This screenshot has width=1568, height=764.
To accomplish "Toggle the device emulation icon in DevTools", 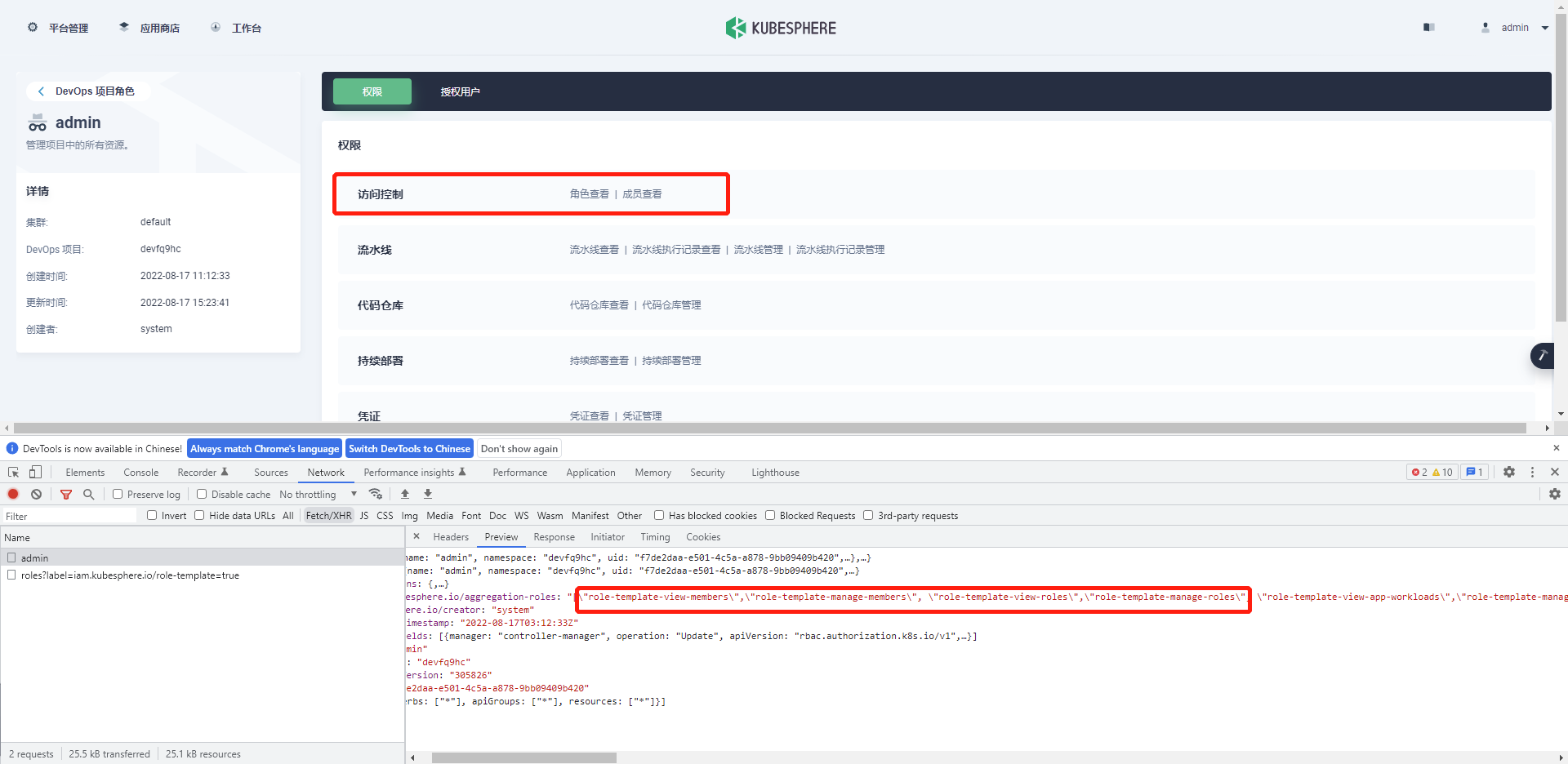I will 34,472.
